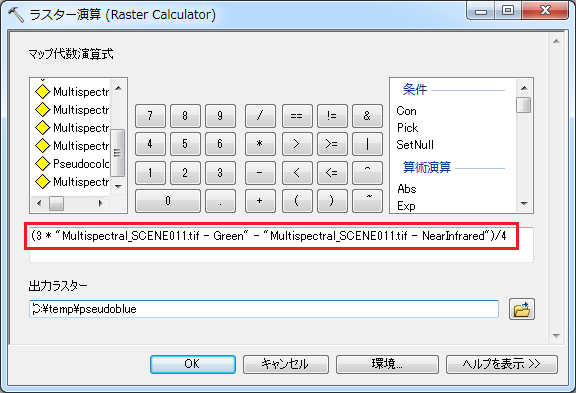The height and width of the screenshot is (393, 576).
Task: Insert the Boolean Or | operator
Action: click(367, 144)
